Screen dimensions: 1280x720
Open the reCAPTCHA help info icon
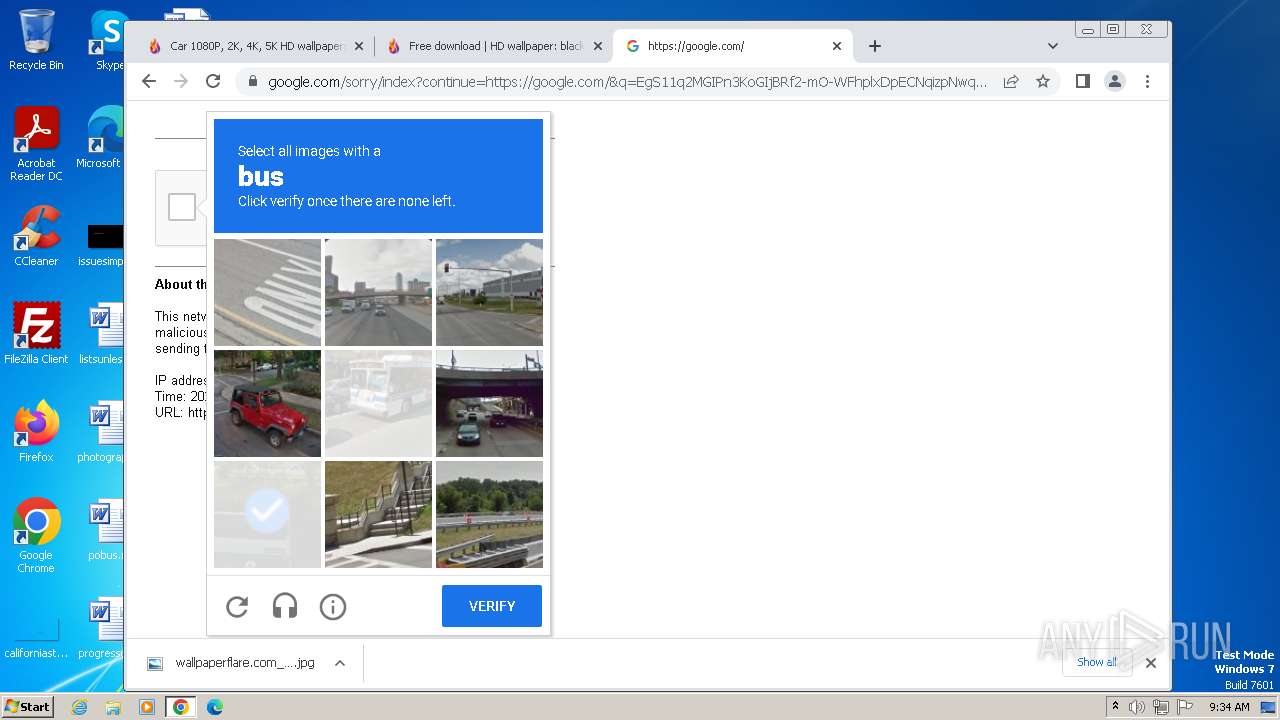point(333,606)
